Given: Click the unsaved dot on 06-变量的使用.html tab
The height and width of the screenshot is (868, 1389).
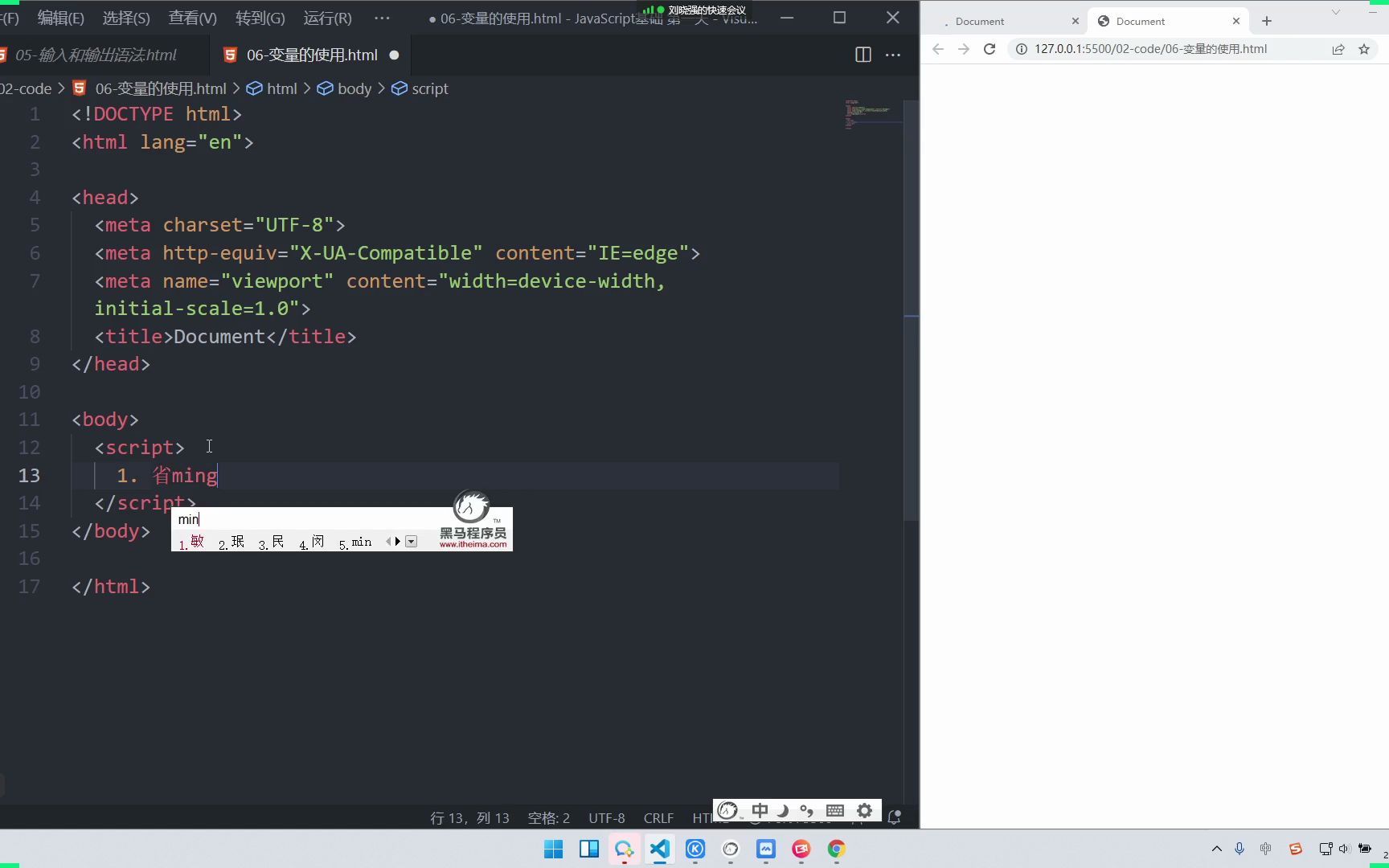Looking at the screenshot, I should 394,55.
